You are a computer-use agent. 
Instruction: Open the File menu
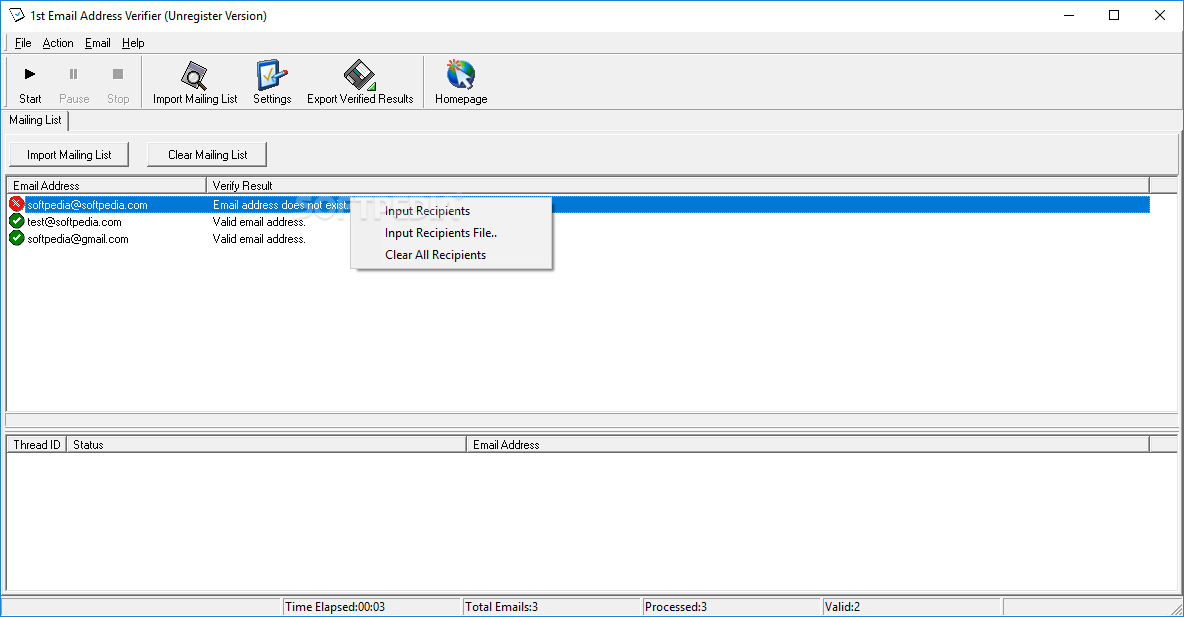pyautogui.click(x=23, y=43)
